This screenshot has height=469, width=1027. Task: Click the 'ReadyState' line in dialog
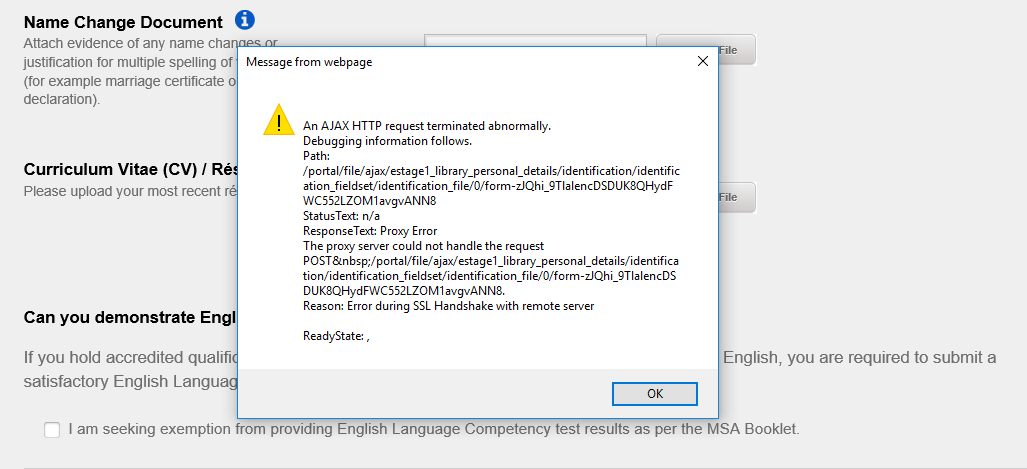[x=336, y=336]
